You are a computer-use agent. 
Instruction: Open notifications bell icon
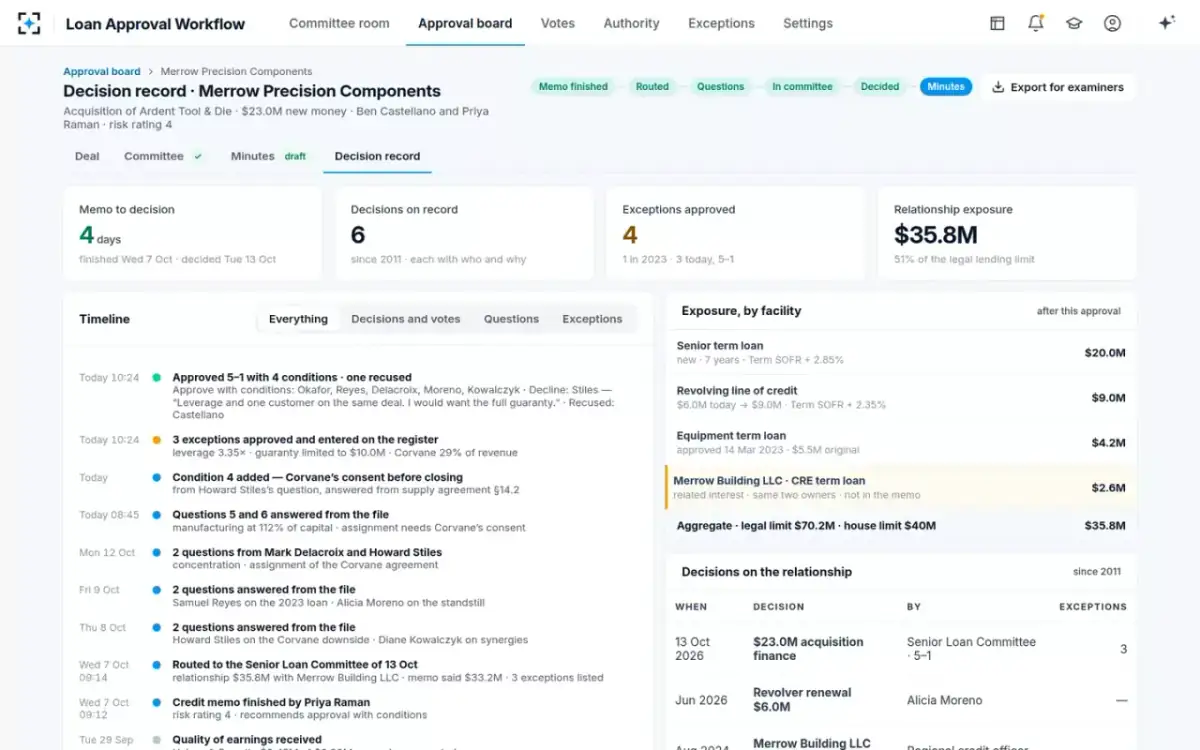1036,23
